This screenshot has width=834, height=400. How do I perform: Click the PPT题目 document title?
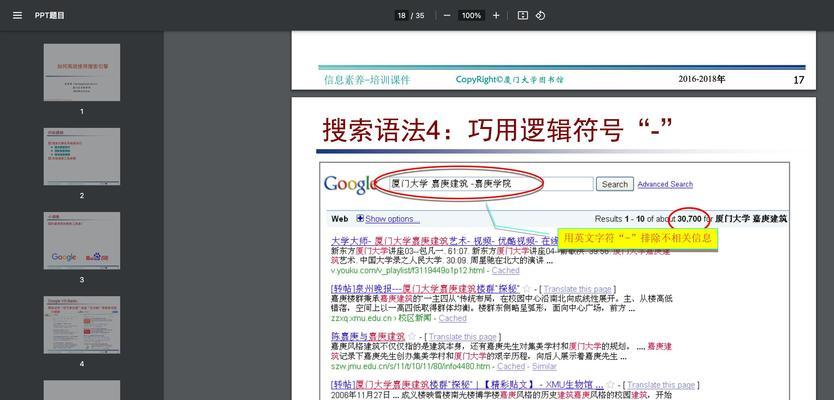tap(49, 15)
